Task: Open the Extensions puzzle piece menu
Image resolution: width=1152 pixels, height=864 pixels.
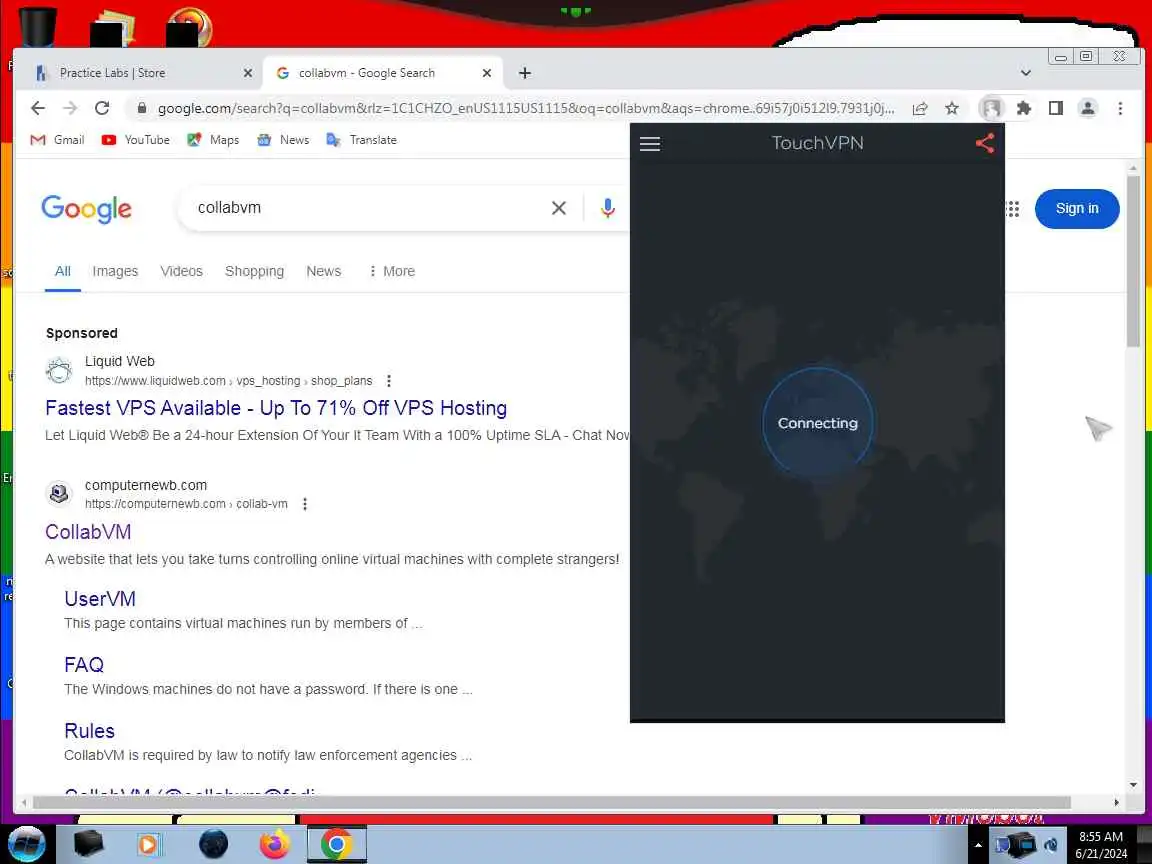Action: coord(1023,109)
